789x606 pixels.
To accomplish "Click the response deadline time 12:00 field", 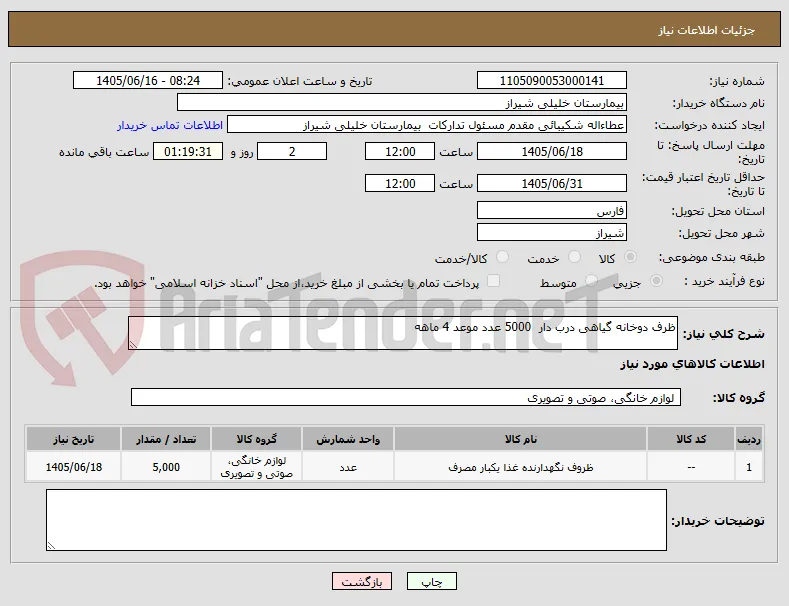I will (400, 152).
